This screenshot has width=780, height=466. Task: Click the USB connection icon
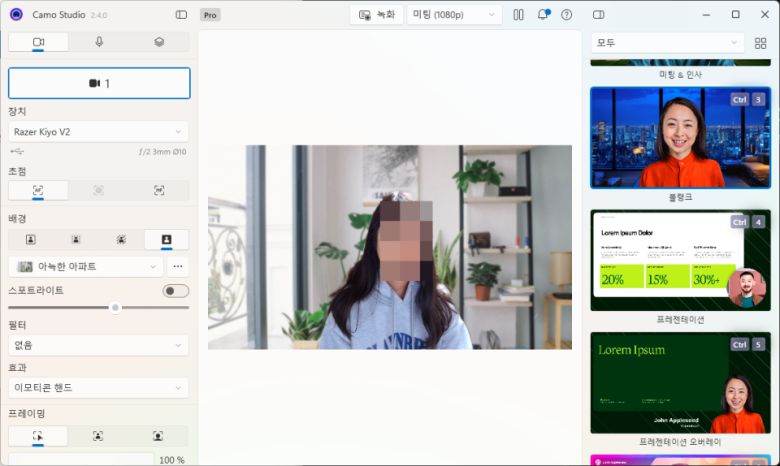16,151
